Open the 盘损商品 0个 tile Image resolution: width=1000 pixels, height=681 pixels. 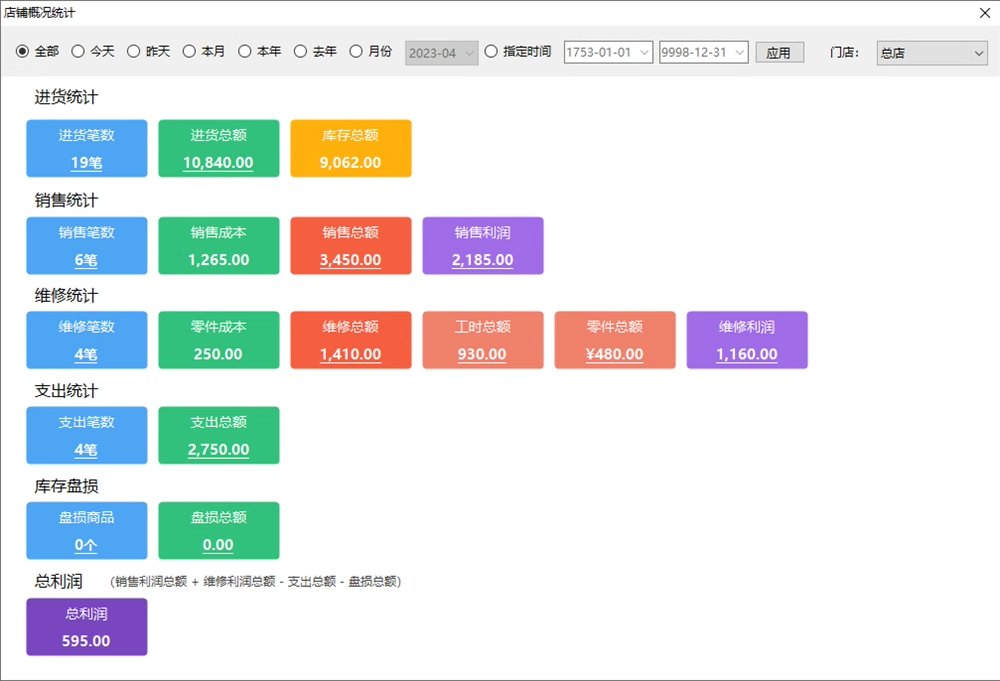point(87,531)
